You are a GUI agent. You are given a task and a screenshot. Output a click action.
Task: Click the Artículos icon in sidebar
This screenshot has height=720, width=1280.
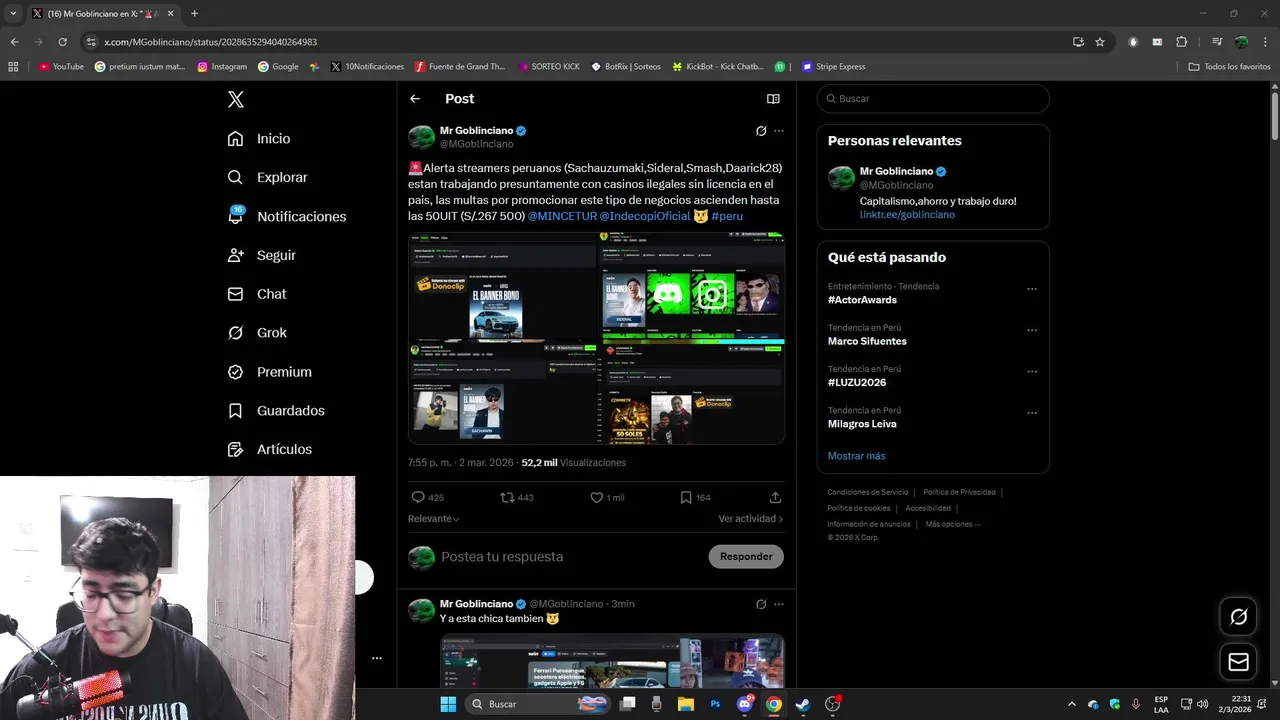235,450
